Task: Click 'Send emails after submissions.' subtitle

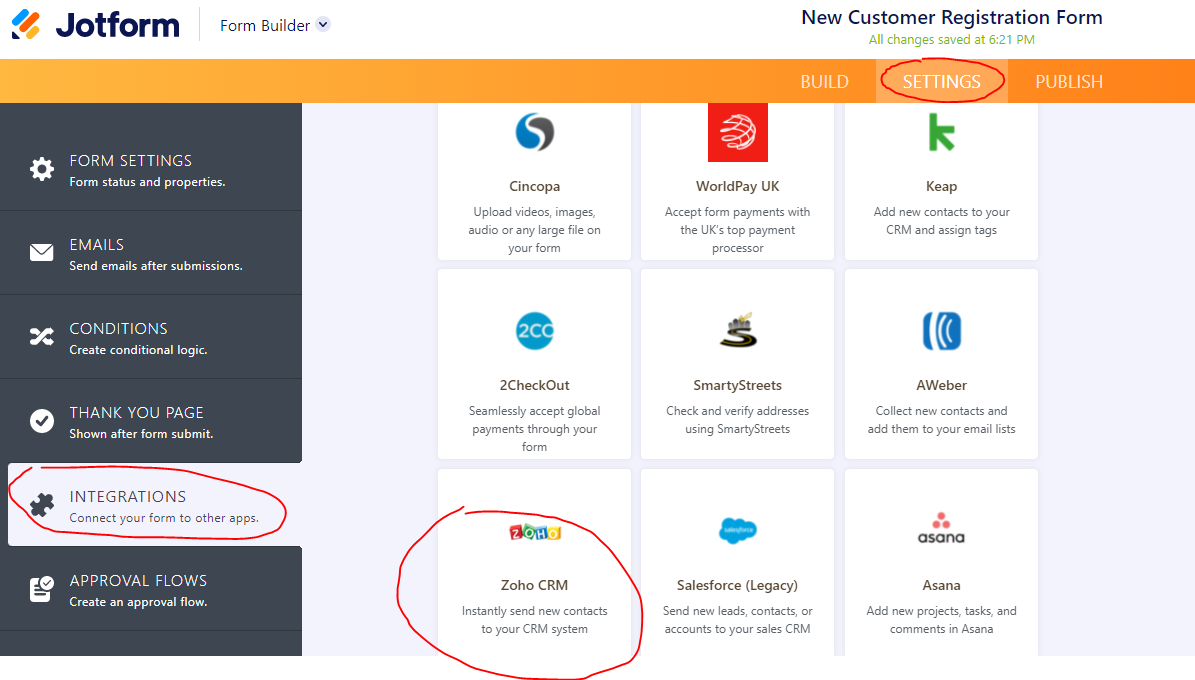Action: [155, 266]
